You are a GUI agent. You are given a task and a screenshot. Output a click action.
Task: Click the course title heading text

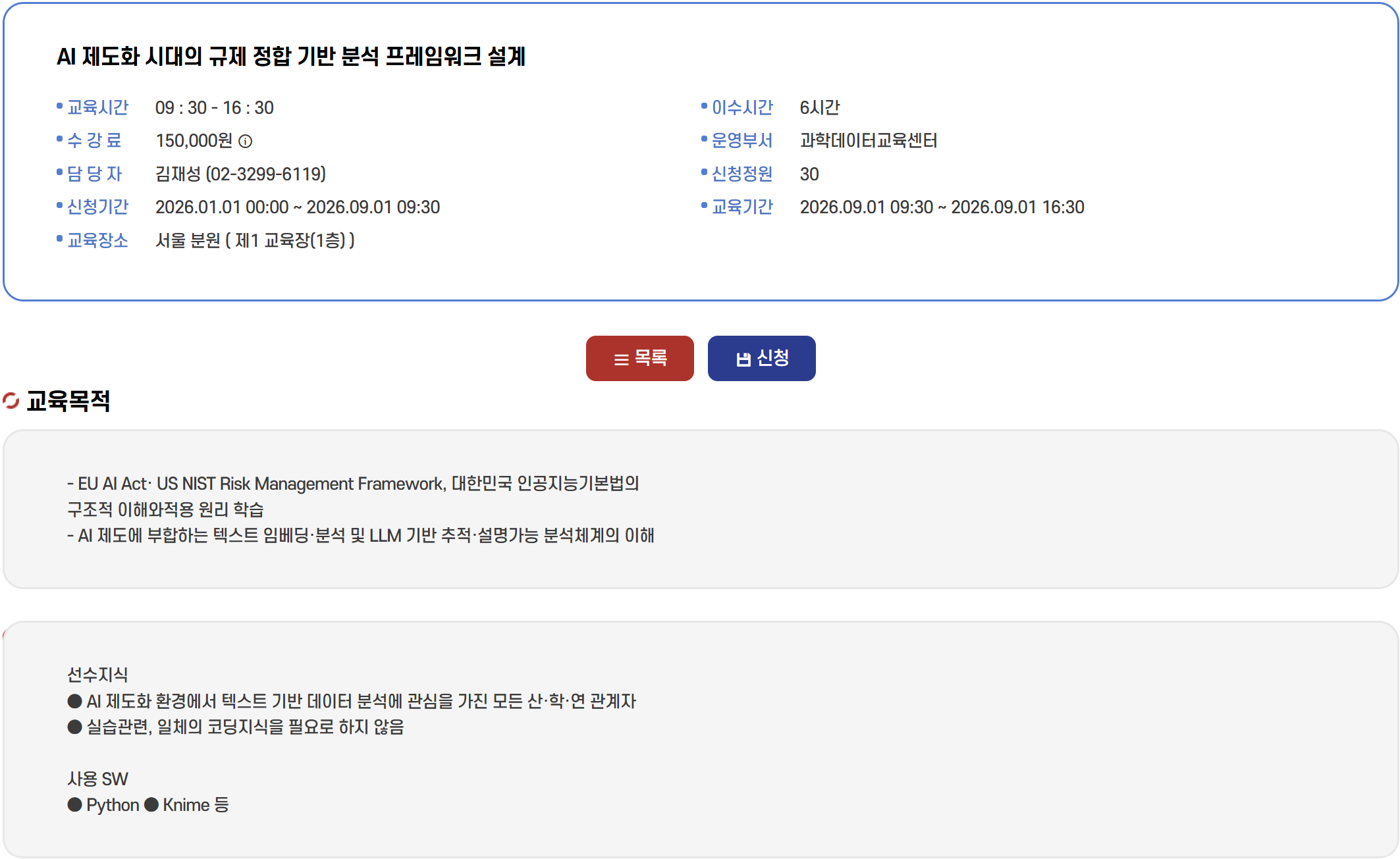point(290,57)
